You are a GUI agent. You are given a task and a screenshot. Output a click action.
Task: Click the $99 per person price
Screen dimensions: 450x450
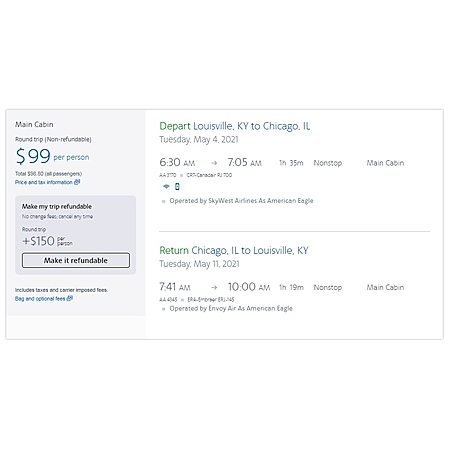click(53, 156)
